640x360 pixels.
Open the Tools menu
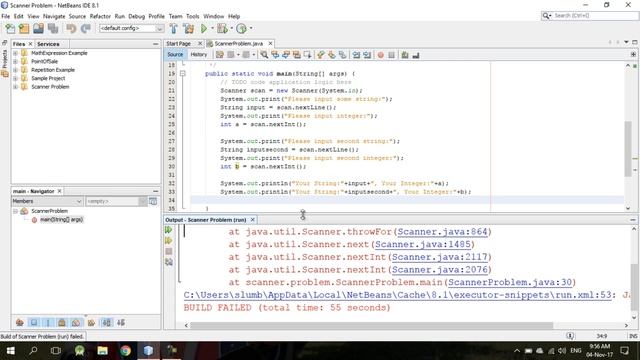192,16
